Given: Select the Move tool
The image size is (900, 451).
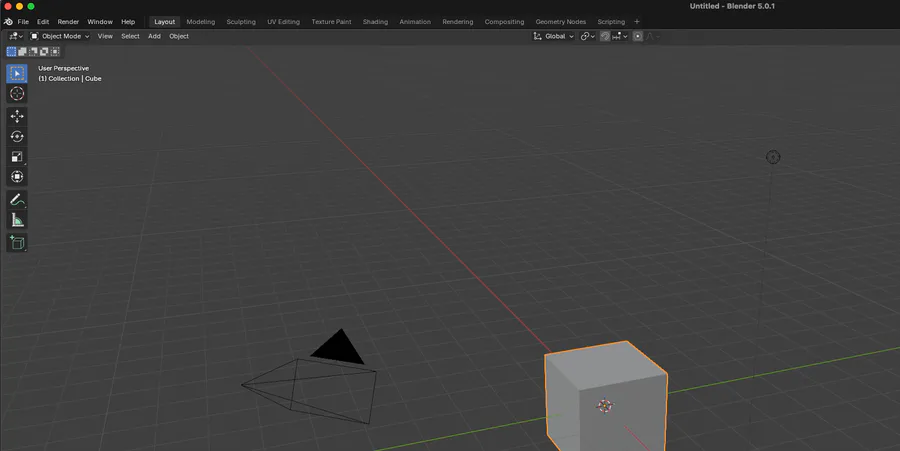Looking at the screenshot, I should pyautogui.click(x=17, y=116).
